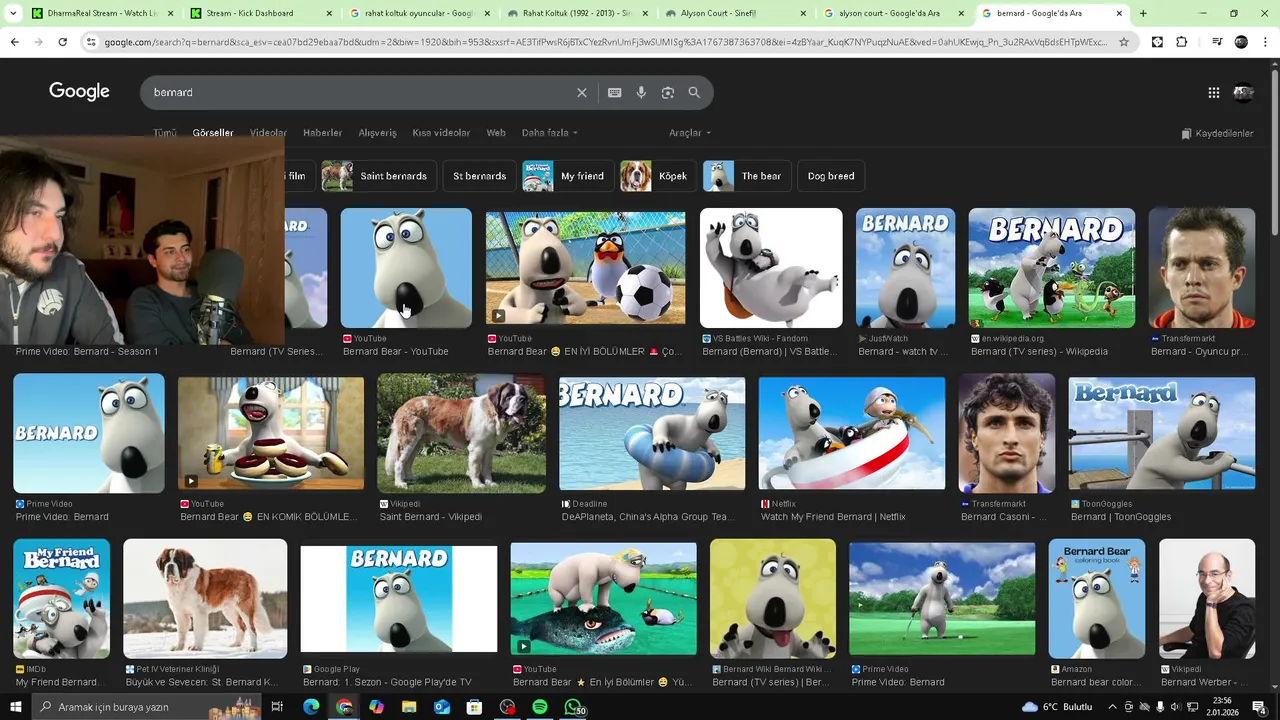Screen dimensions: 1280x720
Task: Open Outlook from the taskbar
Action: pyautogui.click(x=442, y=707)
